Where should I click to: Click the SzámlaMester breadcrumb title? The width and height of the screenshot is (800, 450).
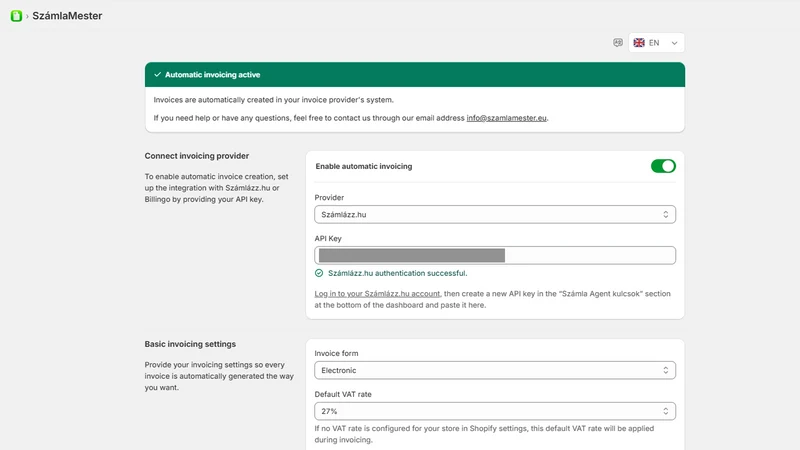pyautogui.click(x=67, y=16)
